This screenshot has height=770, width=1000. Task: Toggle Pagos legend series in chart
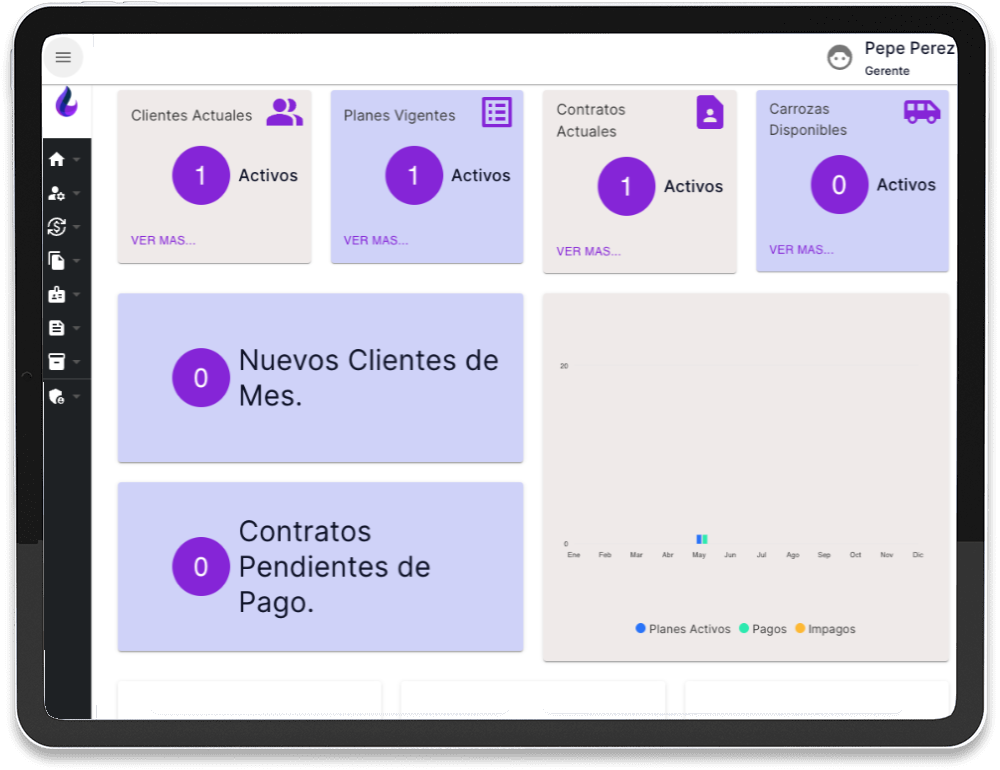(763, 629)
